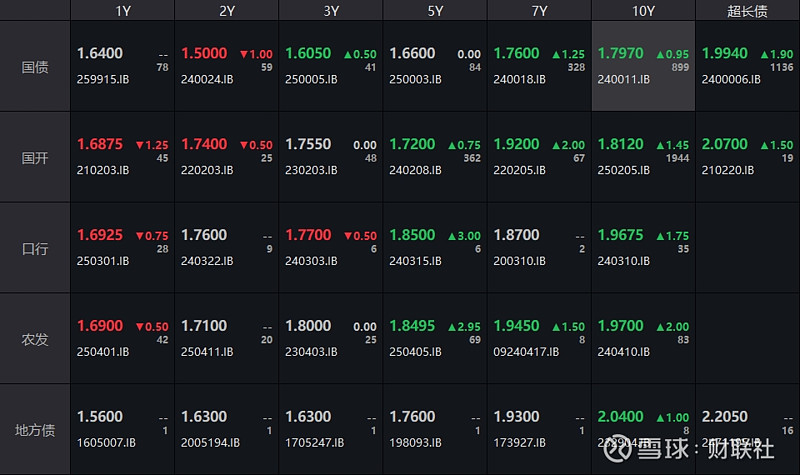800x475 pixels.
Task: Click the 1.7700 yield for 240303.IB
Action: [308, 235]
